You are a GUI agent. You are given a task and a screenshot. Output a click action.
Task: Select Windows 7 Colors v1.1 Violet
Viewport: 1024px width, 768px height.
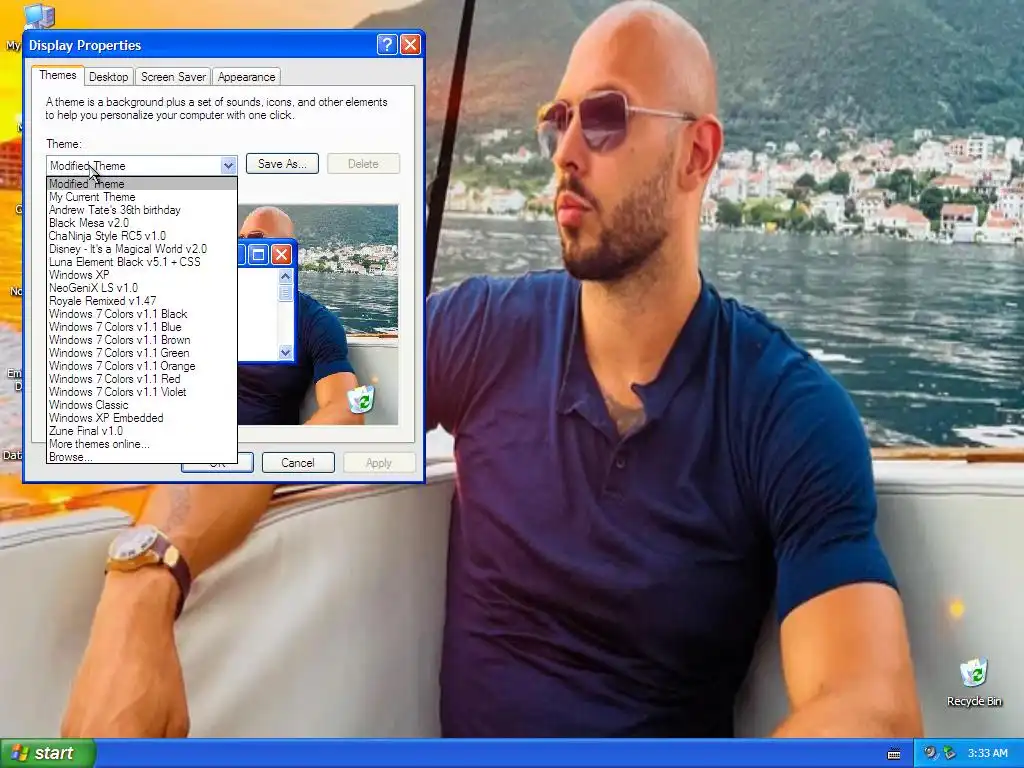[x=142, y=392]
